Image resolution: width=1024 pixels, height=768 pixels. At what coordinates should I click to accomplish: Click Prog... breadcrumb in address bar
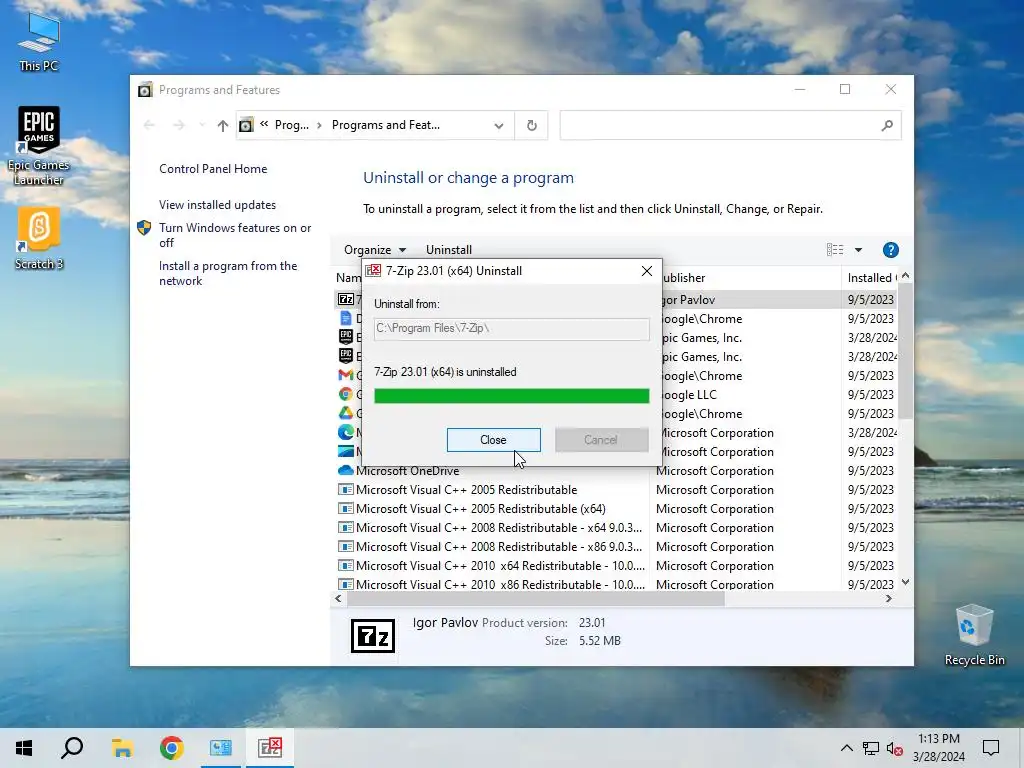tap(291, 125)
